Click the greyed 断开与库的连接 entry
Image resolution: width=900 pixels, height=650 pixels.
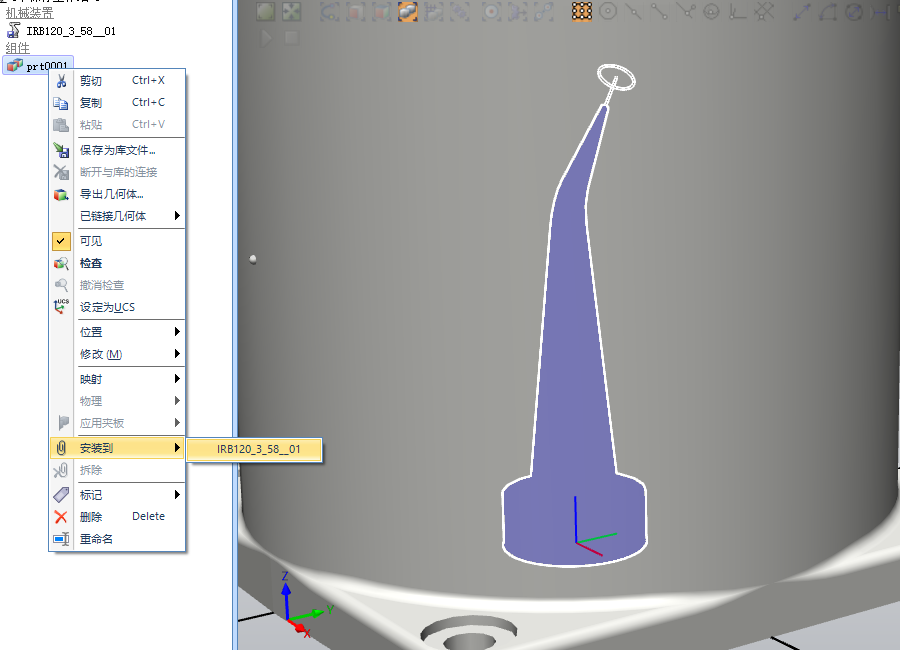118,172
